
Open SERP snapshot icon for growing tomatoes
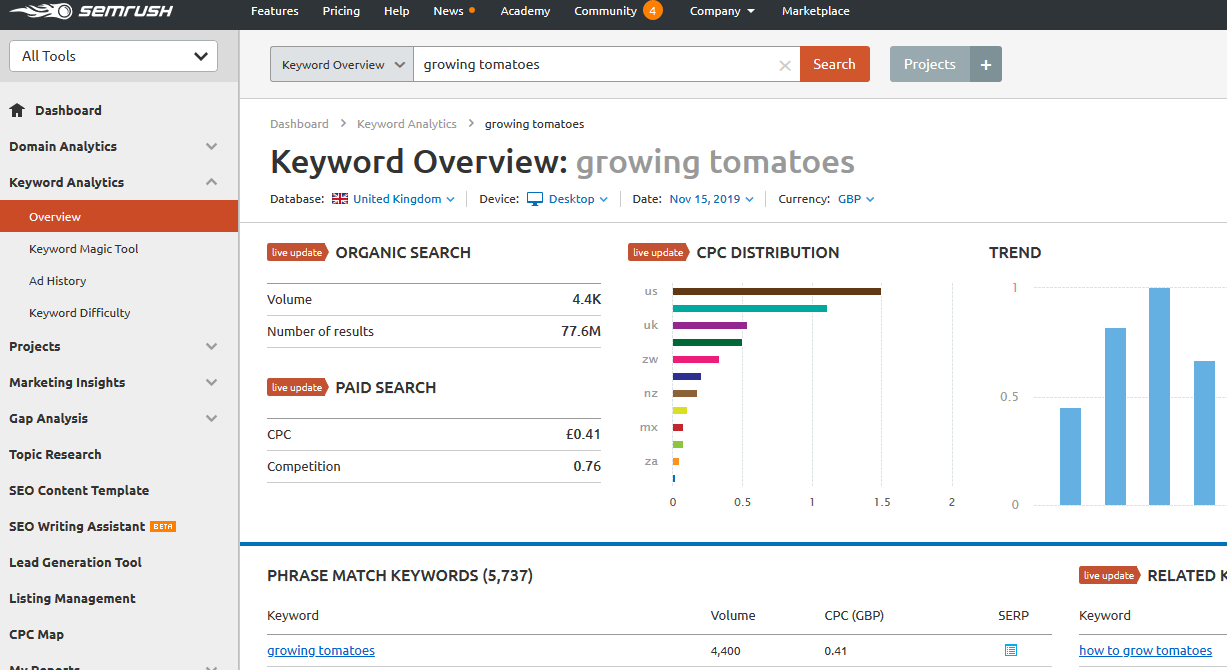pyautogui.click(x=1011, y=650)
